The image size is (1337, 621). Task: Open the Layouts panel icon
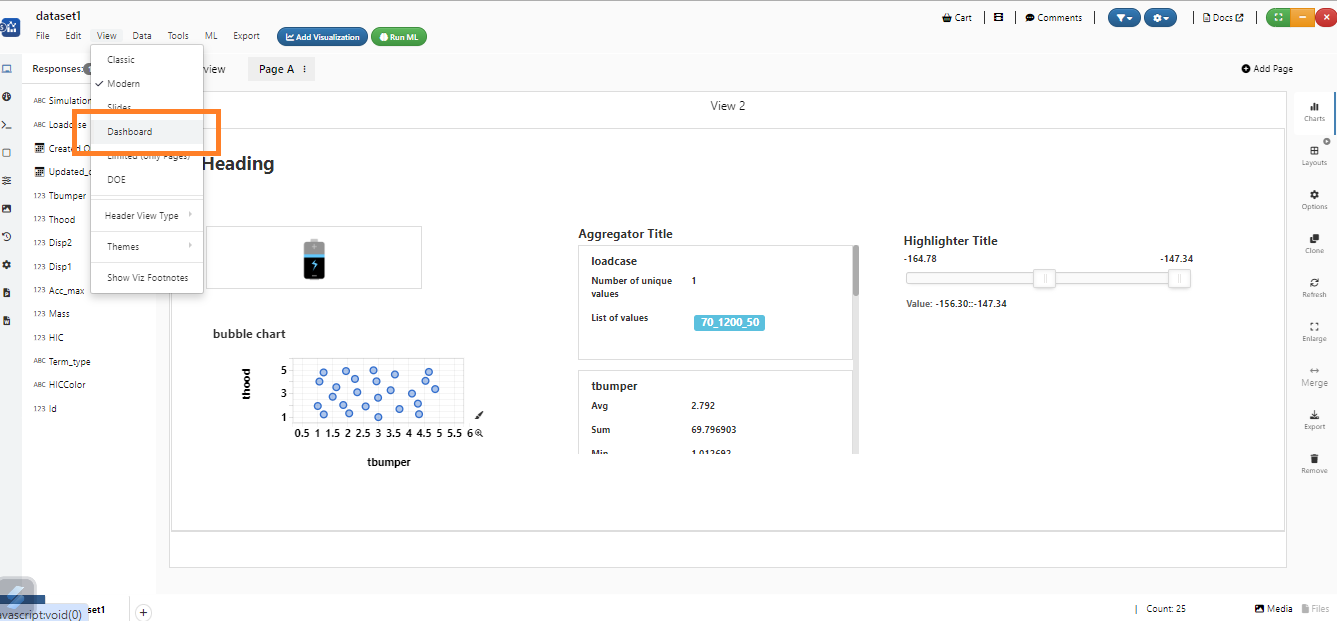(1314, 150)
